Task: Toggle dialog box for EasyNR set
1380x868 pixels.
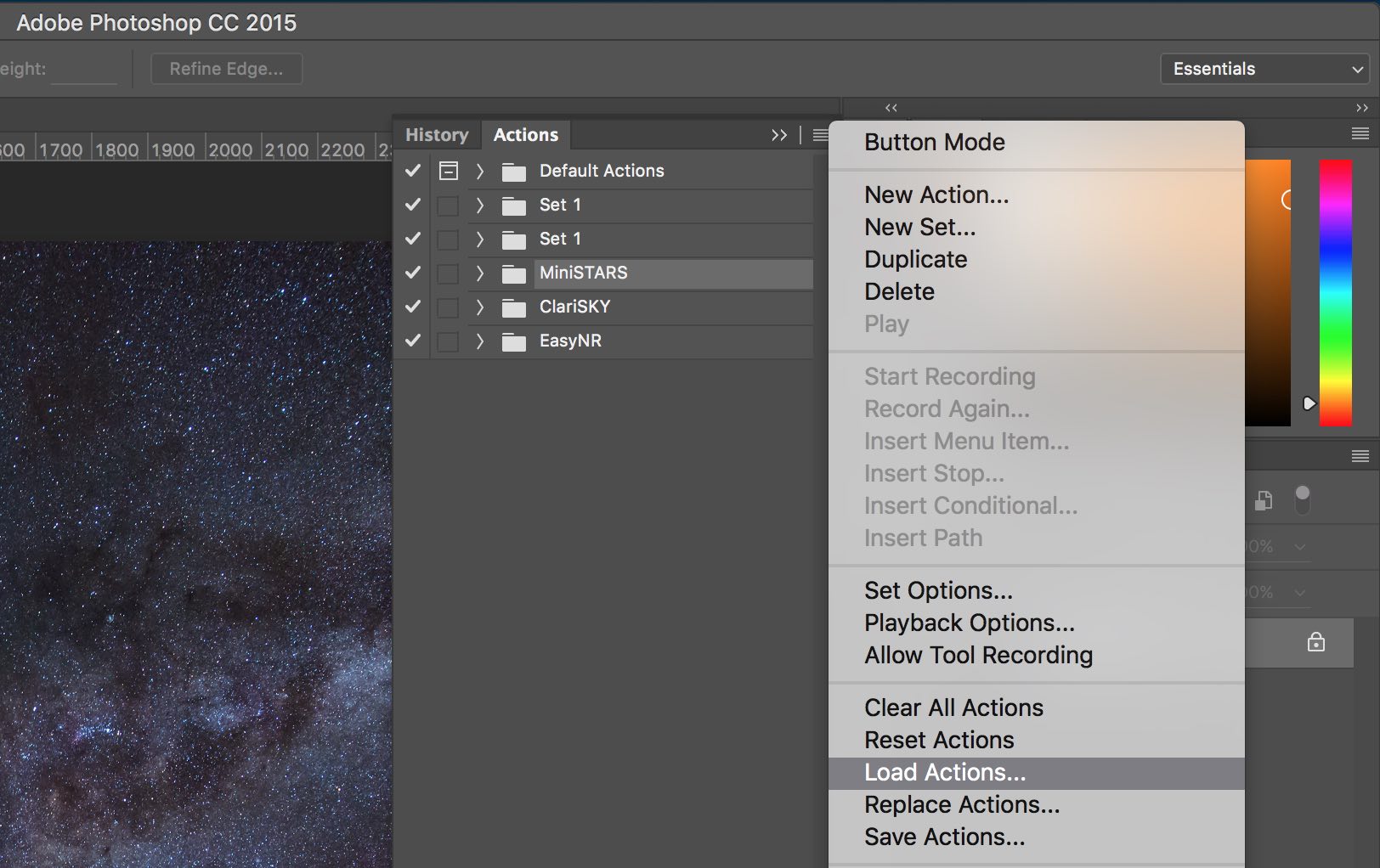Action: (448, 341)
